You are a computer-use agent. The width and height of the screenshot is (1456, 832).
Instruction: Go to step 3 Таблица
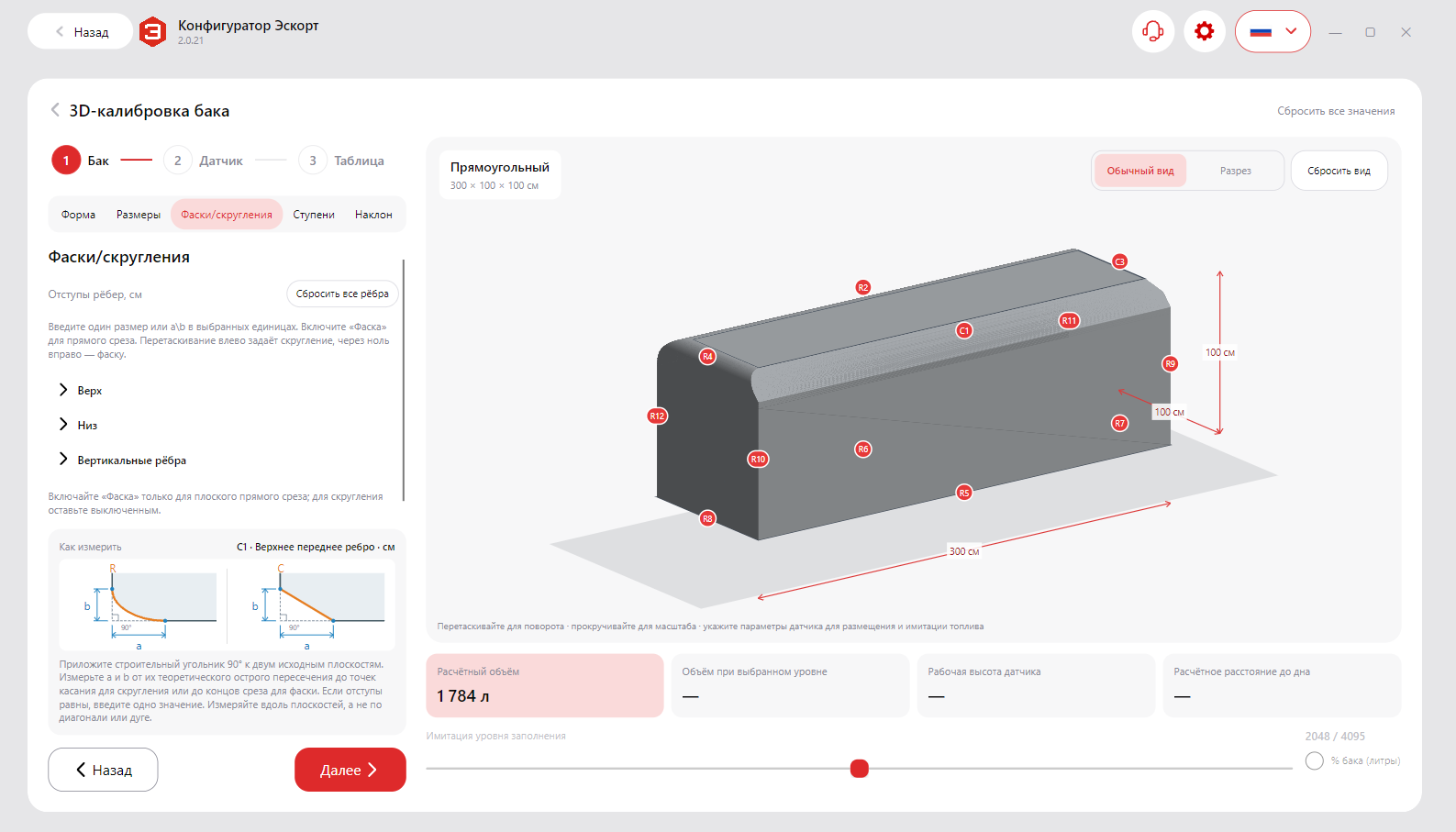point(341,161)
